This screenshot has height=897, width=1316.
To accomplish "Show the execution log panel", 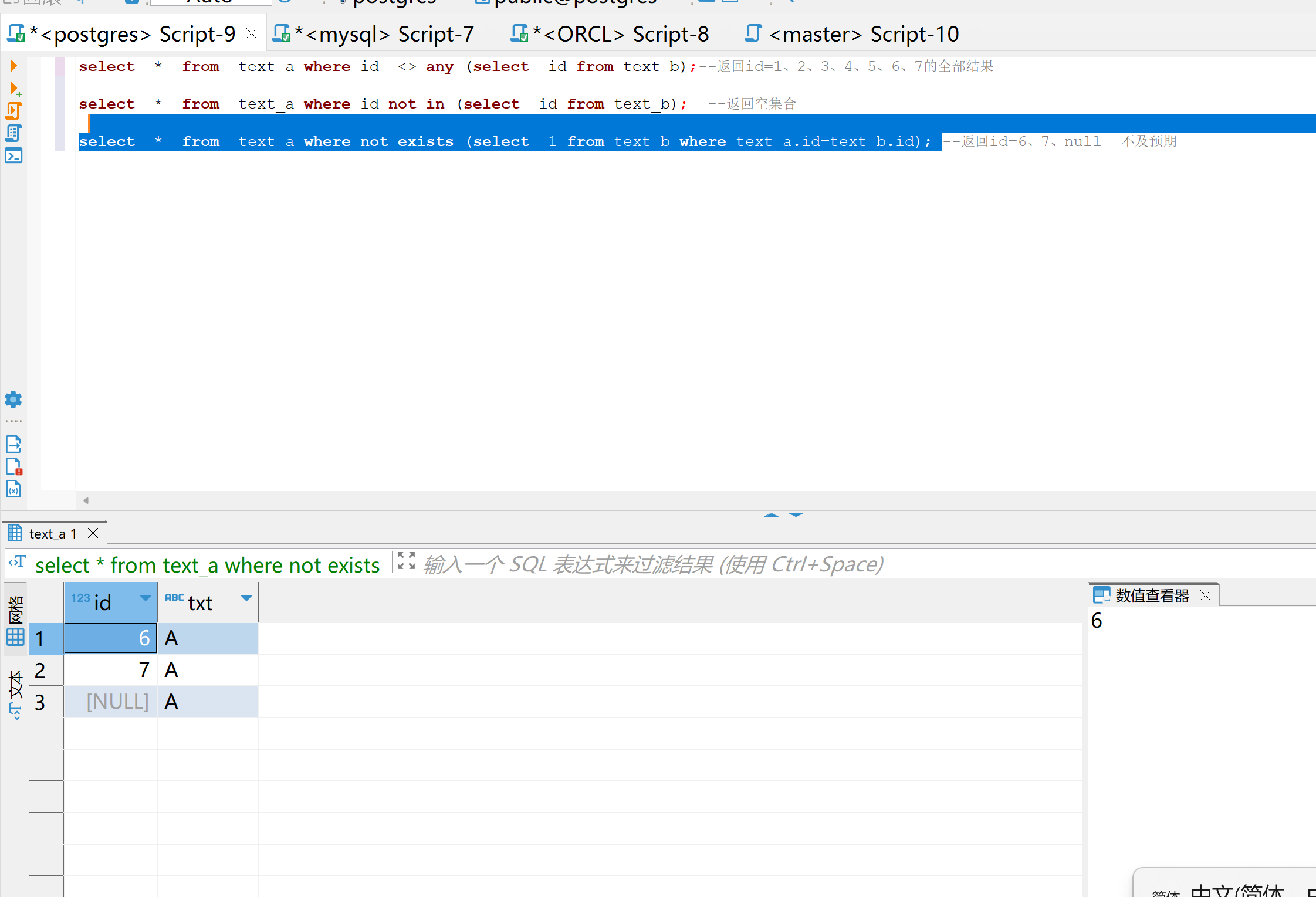I will [x=13, y=467].
